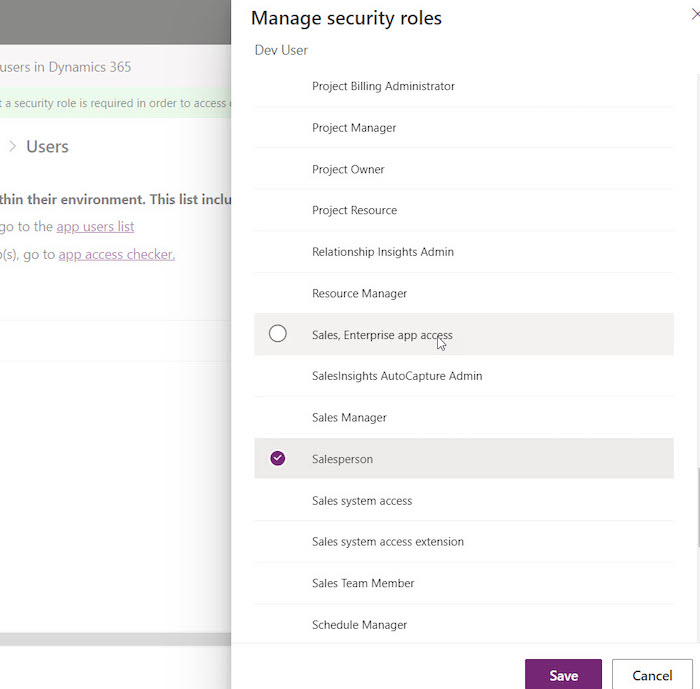Select the Project Resource role
The width and height of the screenshot is (700, 689).
[464, 210]
